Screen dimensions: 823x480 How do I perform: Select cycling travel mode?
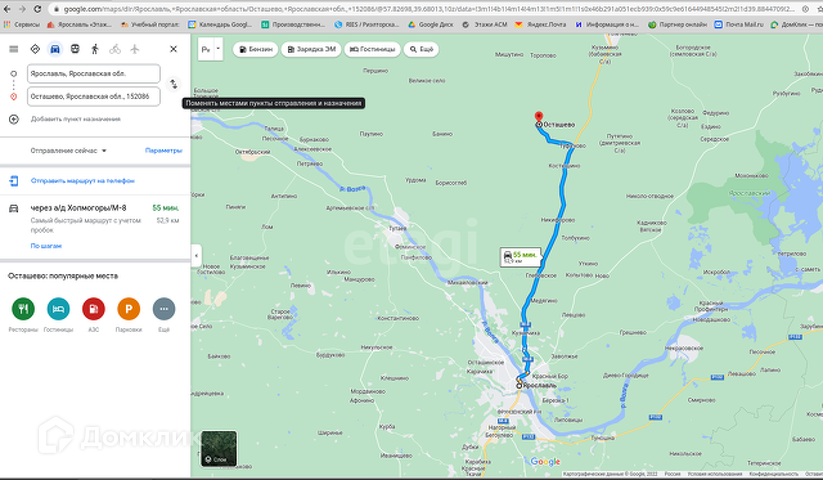click(x=115, y=49)
